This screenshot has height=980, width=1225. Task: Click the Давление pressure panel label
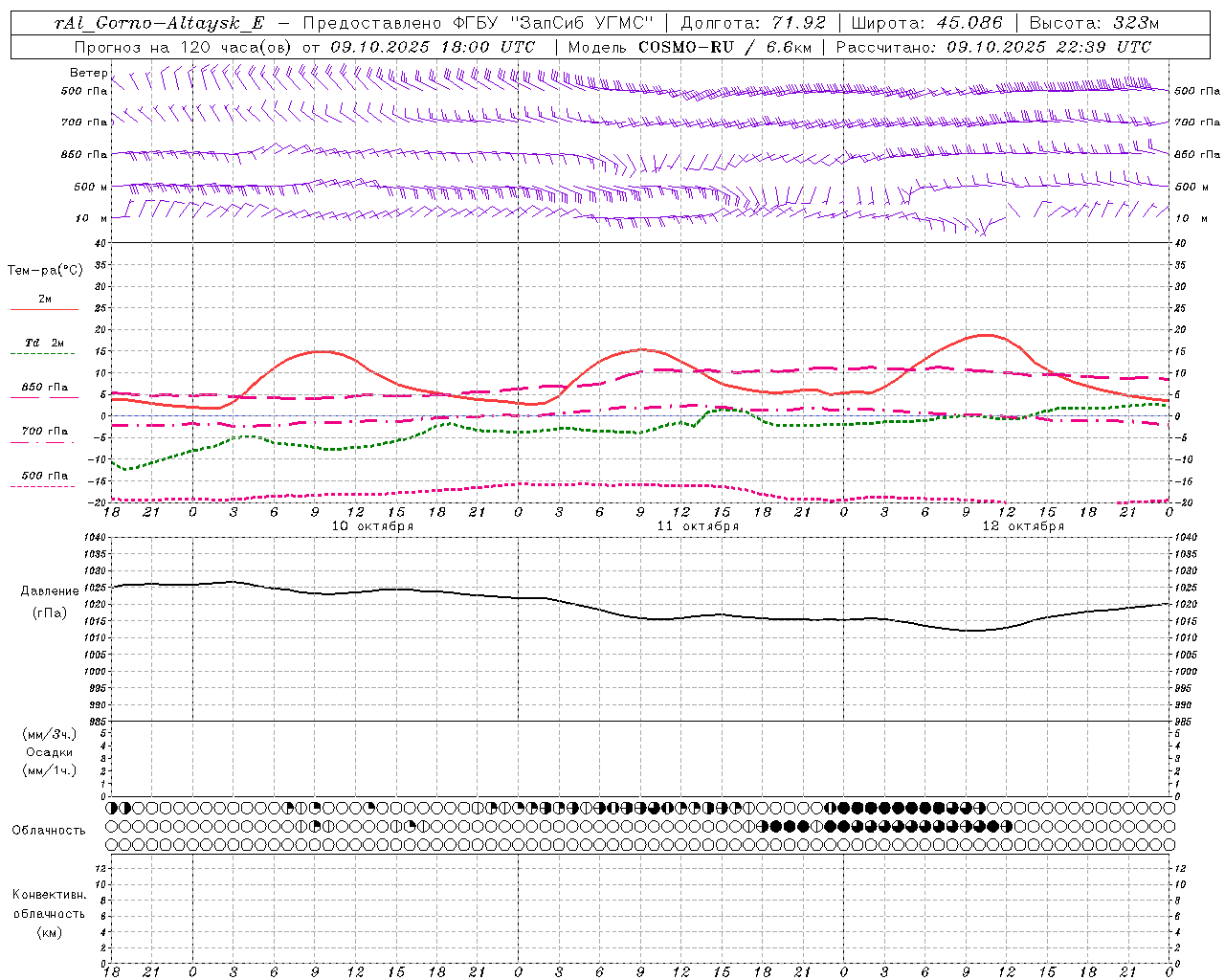[50, 591]
